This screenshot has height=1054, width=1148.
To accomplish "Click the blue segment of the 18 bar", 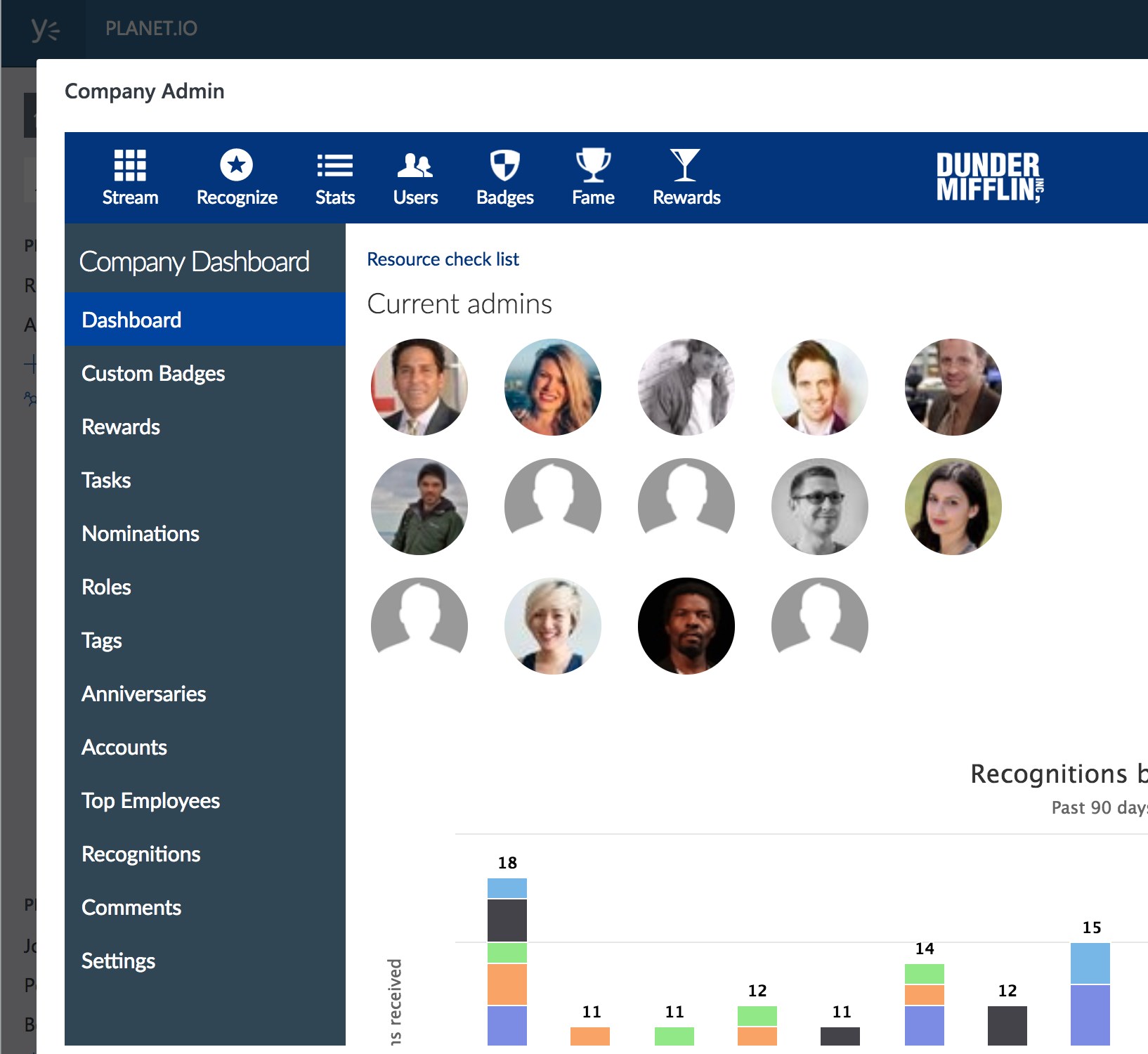I will click(x=507, y=888).
